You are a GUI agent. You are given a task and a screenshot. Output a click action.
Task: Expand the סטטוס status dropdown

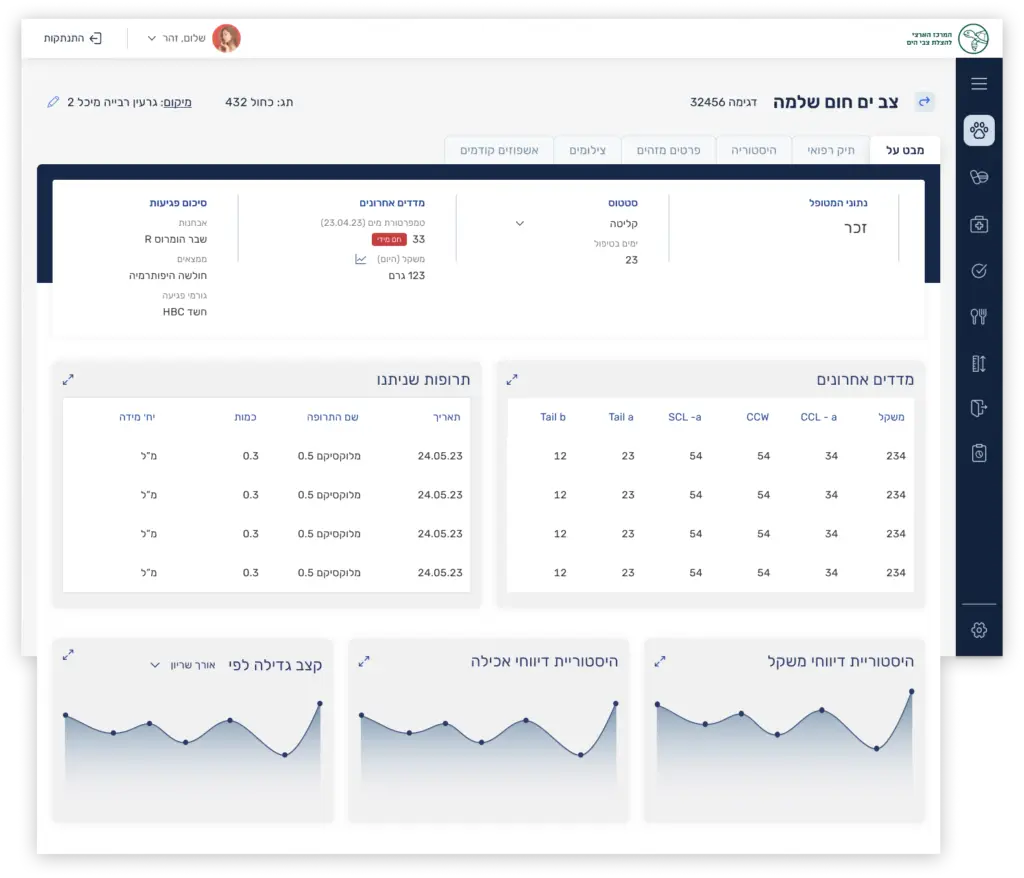(519, 224)
